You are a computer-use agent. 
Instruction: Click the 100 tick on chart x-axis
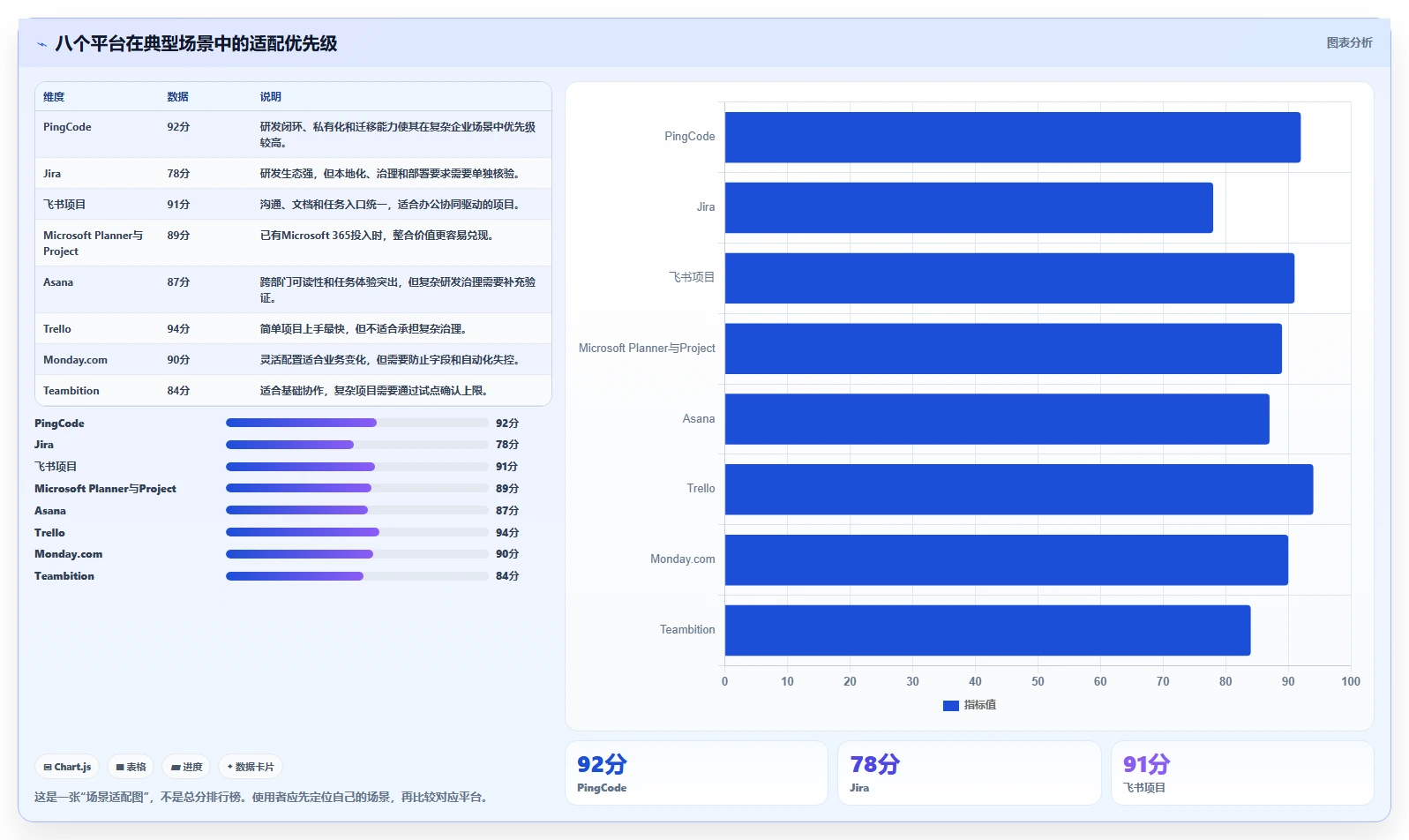coord(1350,681)
